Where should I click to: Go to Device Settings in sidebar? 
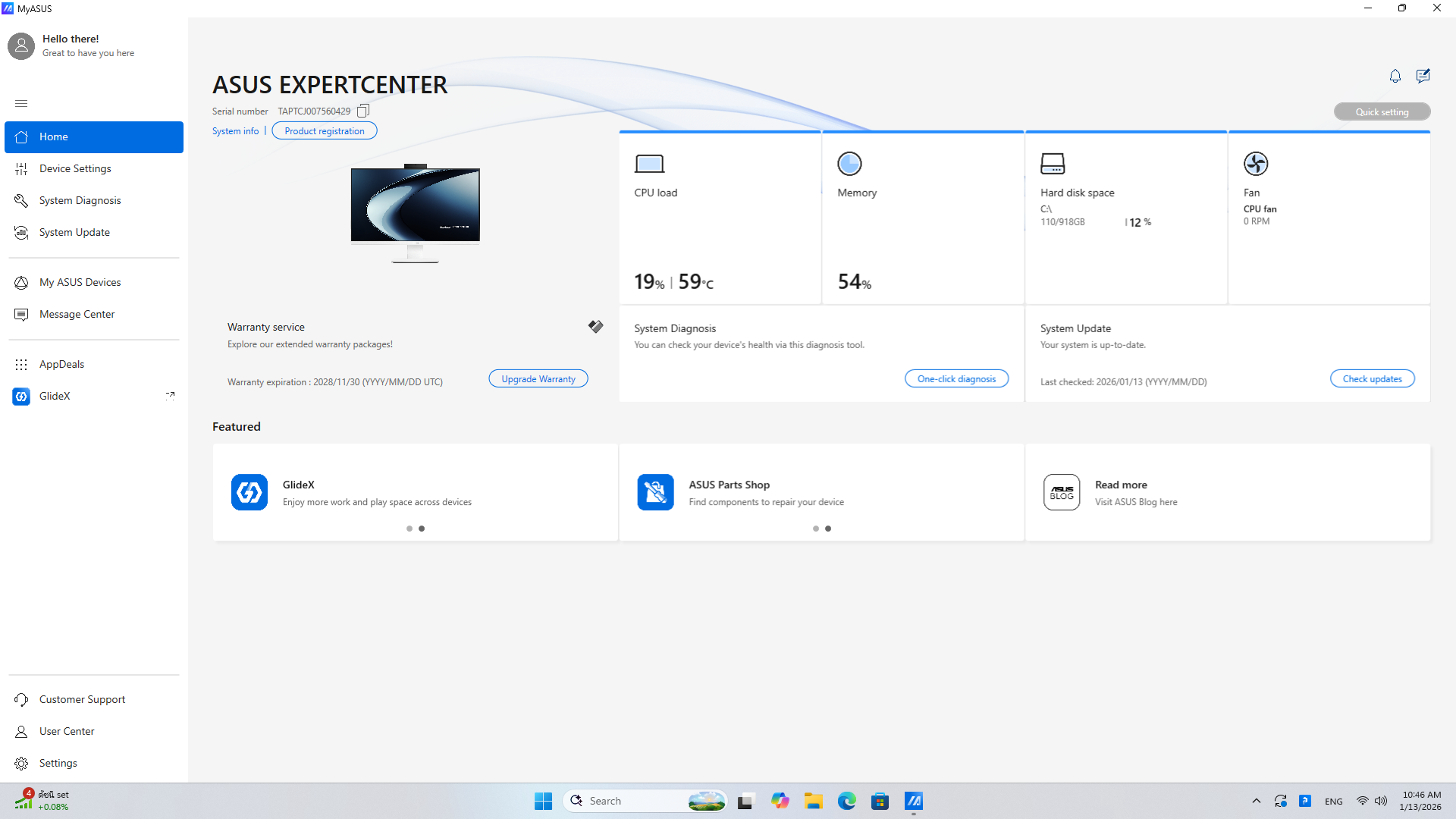(75, 168)
